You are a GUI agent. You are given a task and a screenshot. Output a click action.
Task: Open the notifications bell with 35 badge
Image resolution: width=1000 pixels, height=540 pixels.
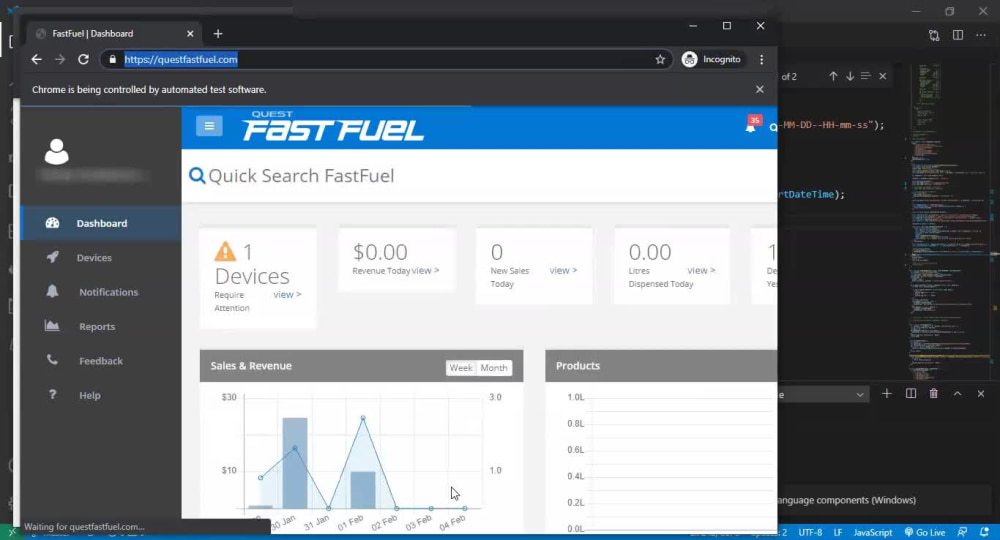click(751, 127)
